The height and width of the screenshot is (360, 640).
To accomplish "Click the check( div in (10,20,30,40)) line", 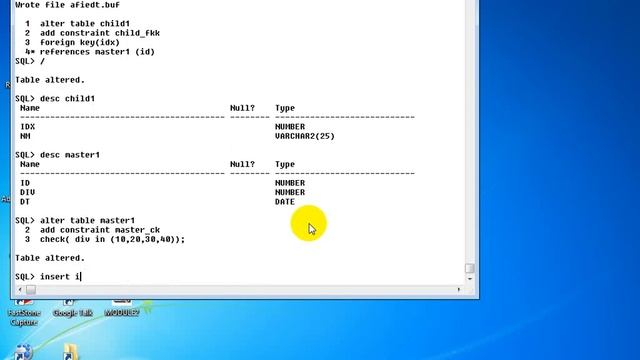I will (112, 240).
